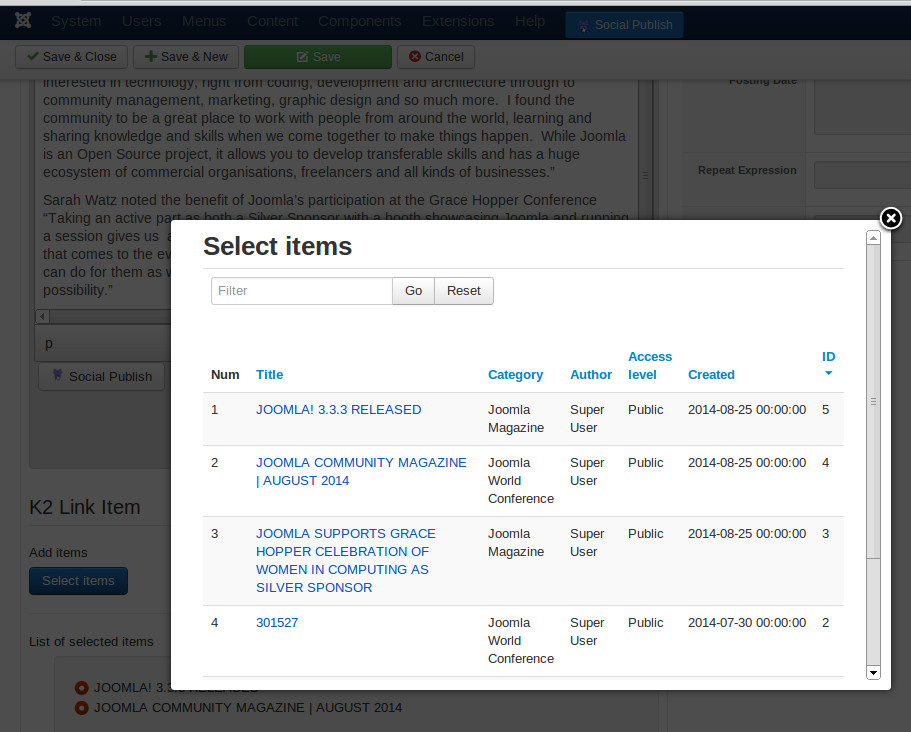911x732 pixels.
Task: Sort the table by ID
Action: 828,357
